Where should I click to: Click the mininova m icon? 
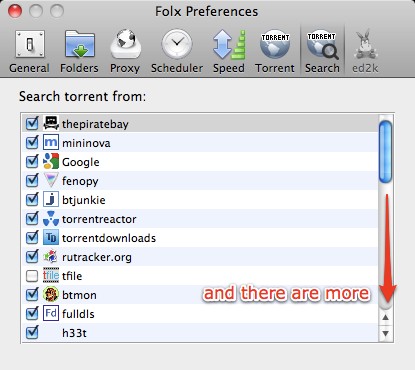[51, 143]
